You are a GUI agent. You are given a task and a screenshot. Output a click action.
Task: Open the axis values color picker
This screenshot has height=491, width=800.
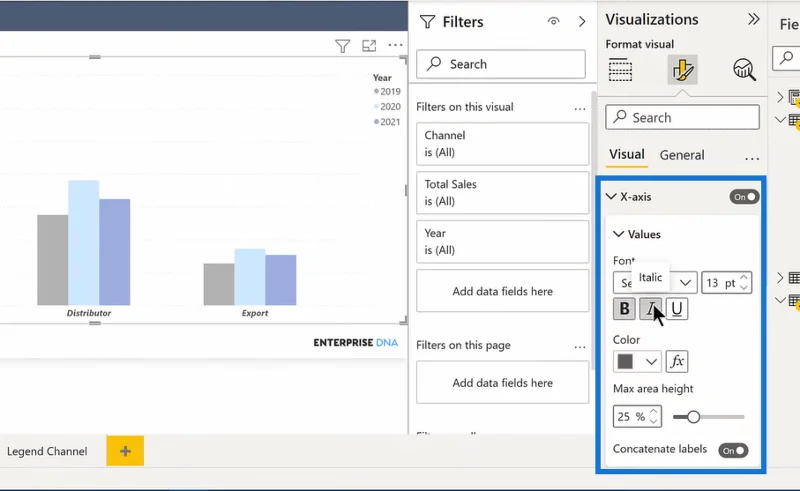pyautogui.click(x=637, y=361)
